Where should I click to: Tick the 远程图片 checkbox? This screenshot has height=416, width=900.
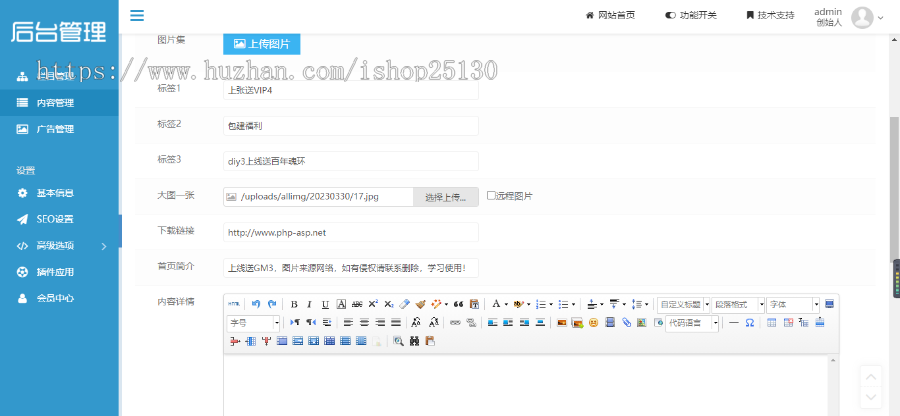pyautogui.click(x=491, y=195)
